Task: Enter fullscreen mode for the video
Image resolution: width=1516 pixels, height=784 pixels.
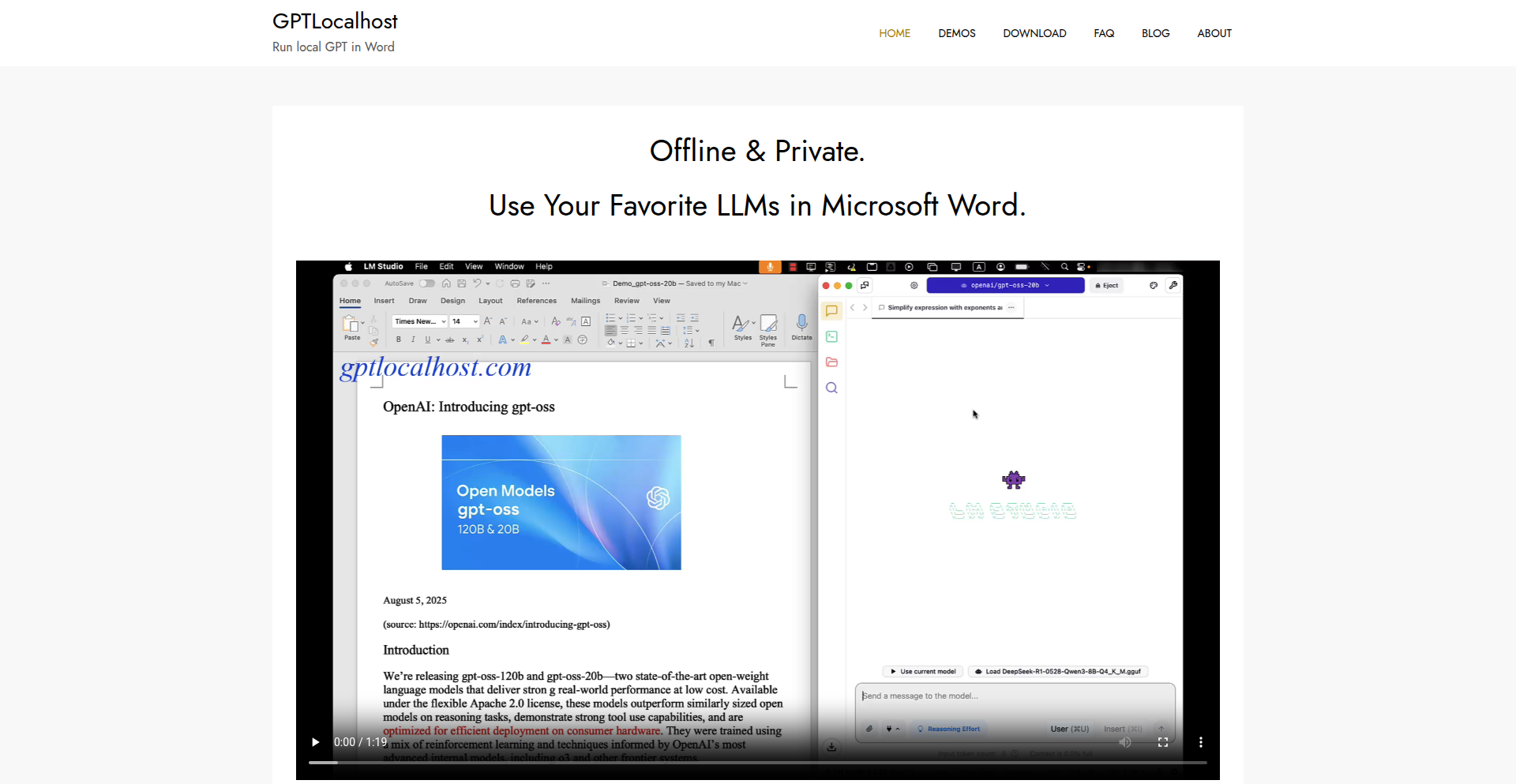Action: click(1163, 742)
